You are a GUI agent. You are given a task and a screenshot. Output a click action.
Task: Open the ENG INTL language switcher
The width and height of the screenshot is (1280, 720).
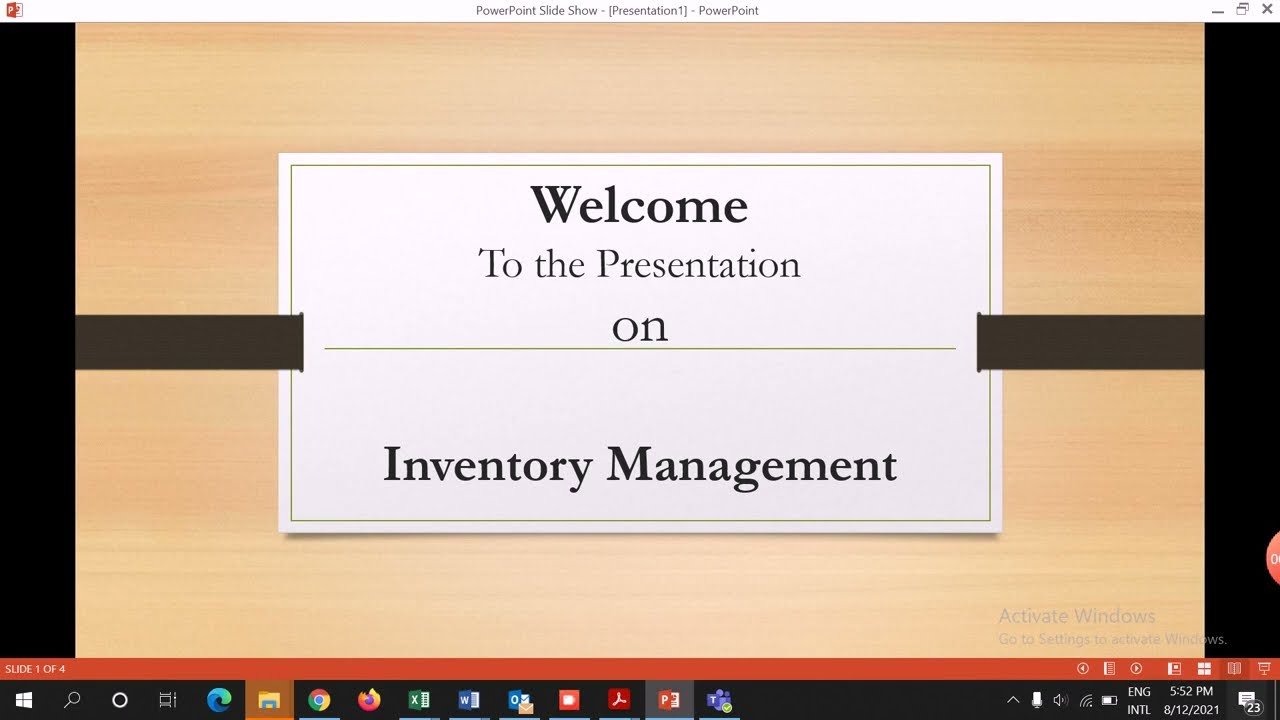(x=1139, y=700)
